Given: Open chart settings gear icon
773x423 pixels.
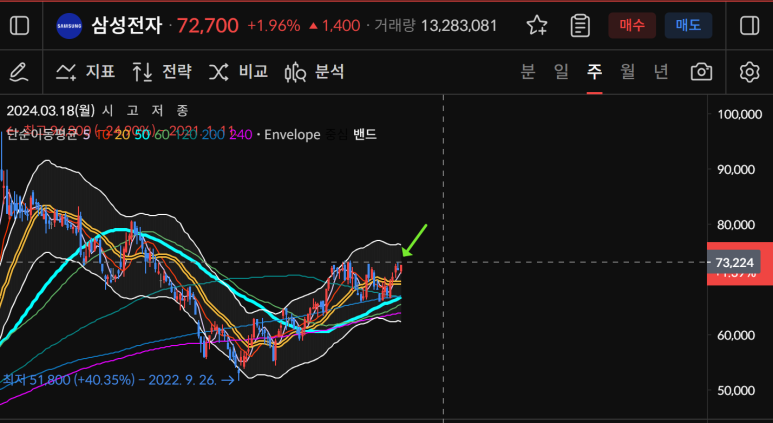Looking at the screenshot, I should pos(749,72).
